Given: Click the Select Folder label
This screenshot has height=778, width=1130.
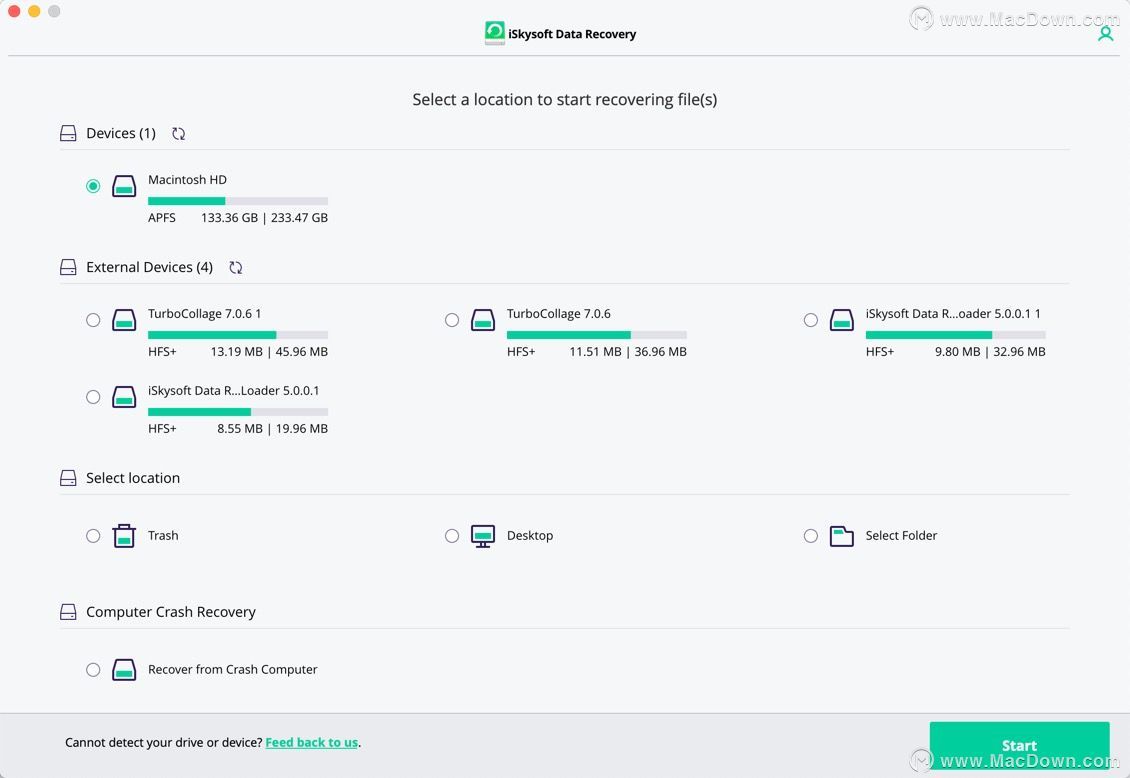Looking at the screenshot, I should coord(902,536).
